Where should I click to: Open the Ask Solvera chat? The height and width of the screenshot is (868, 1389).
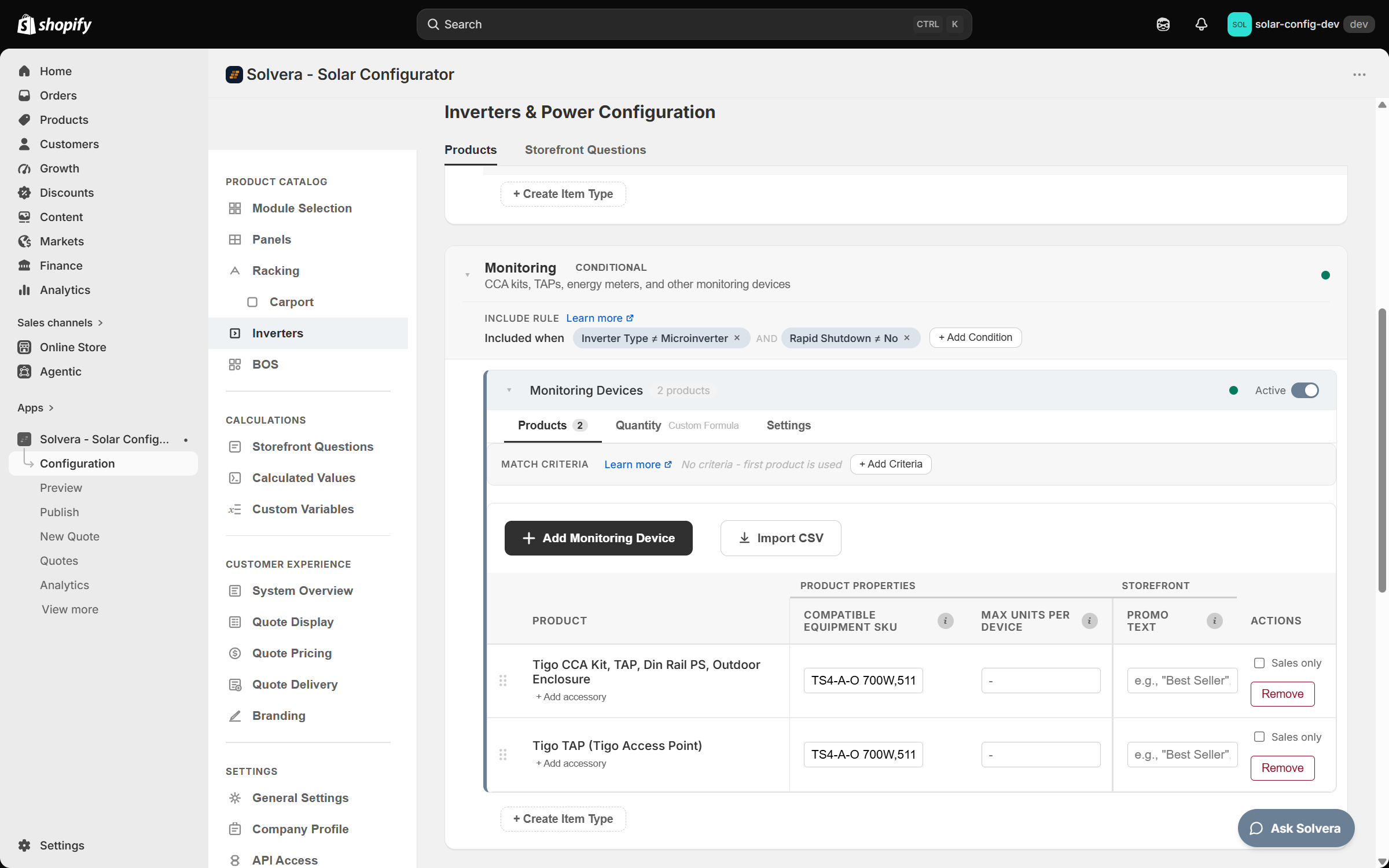[1296, 828]
